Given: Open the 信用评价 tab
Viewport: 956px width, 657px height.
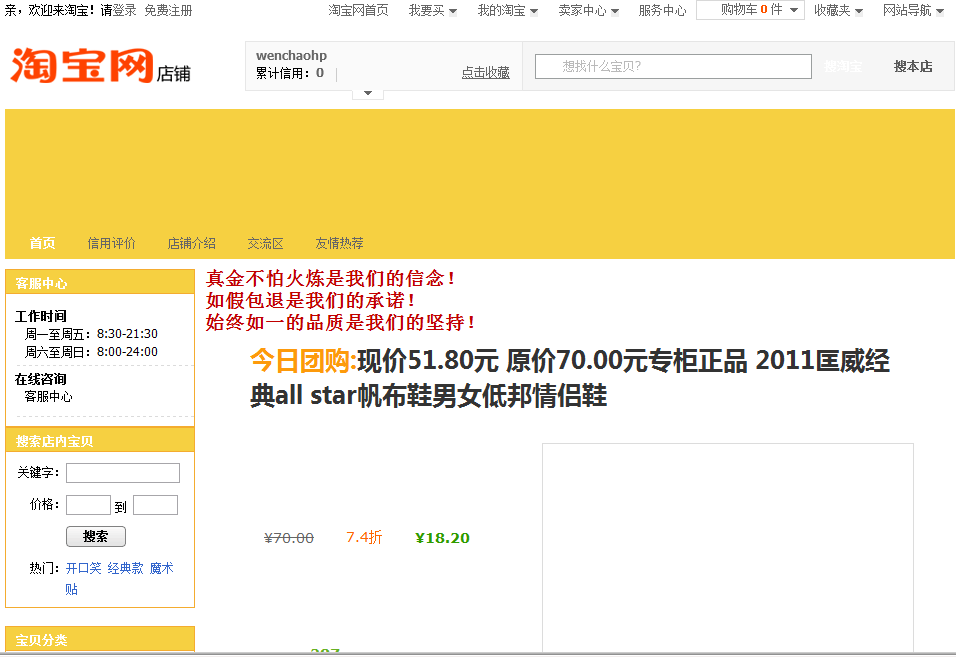Looking at the screenshot, I should [111, 243].
